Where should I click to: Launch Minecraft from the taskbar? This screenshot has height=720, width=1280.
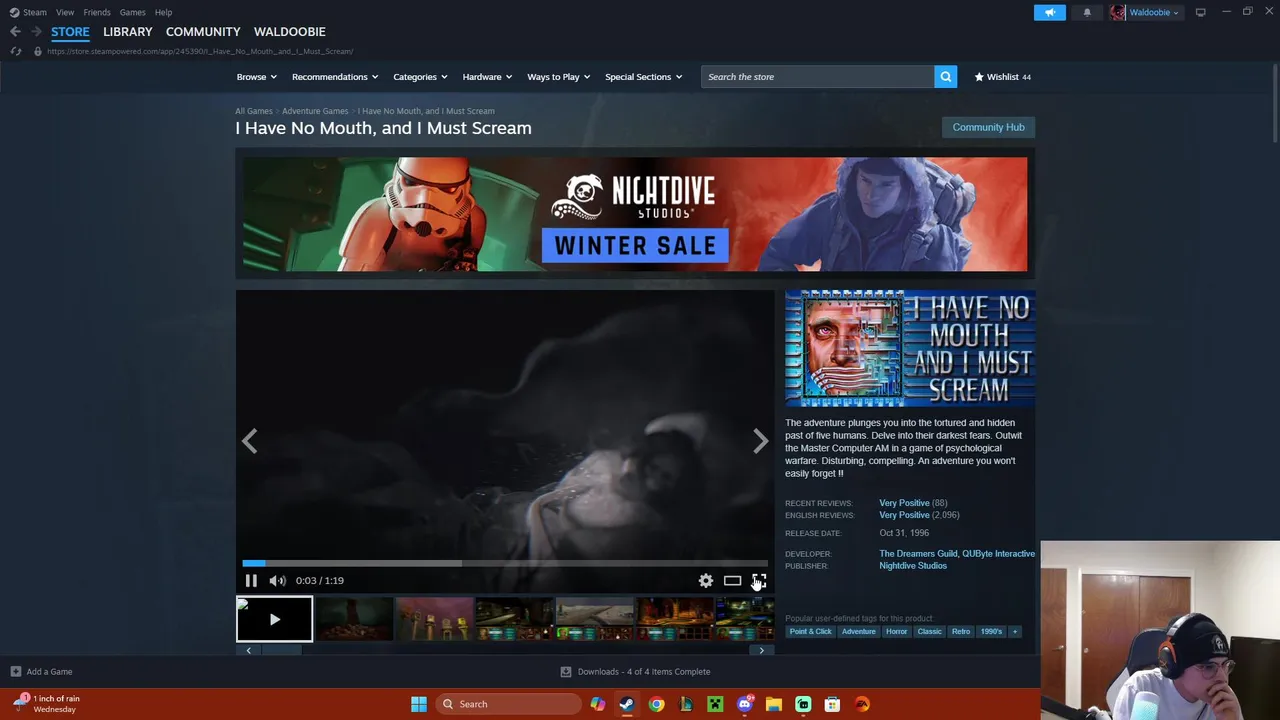click(x=715, y=704)
